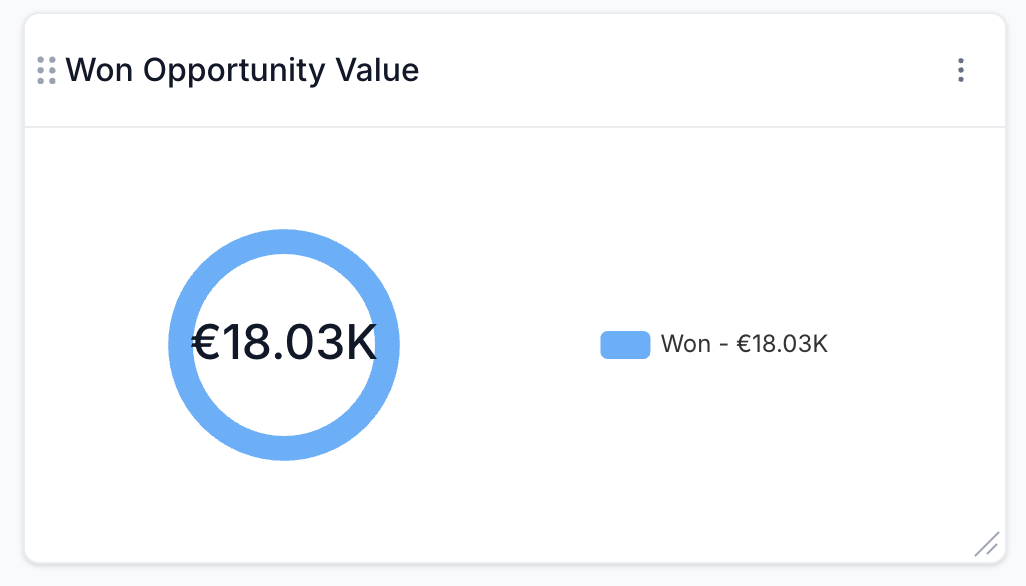Click the blue Won legend color swatch

pos(625,345)
